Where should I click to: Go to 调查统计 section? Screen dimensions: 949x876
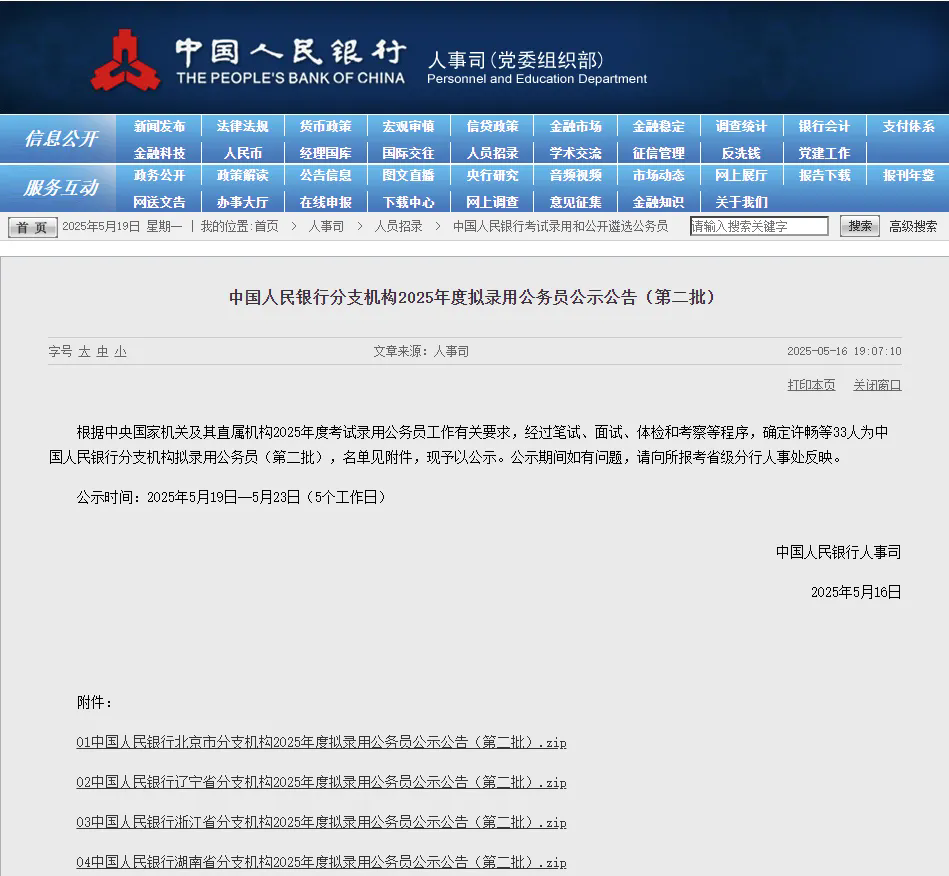point(741,127)
